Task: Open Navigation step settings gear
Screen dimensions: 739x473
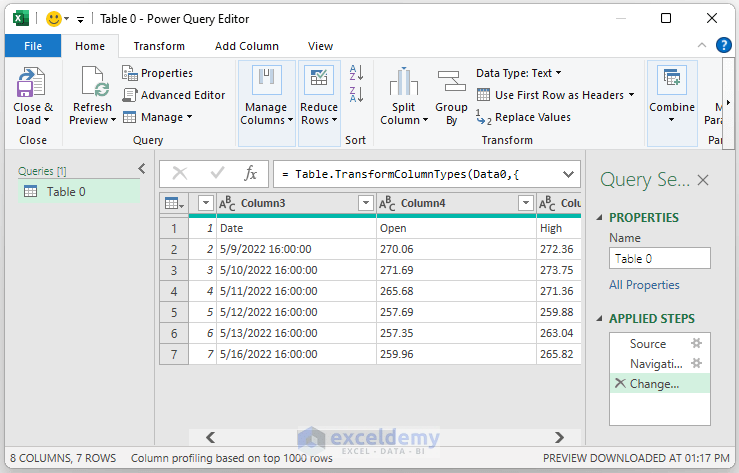Action: (696, 363)
